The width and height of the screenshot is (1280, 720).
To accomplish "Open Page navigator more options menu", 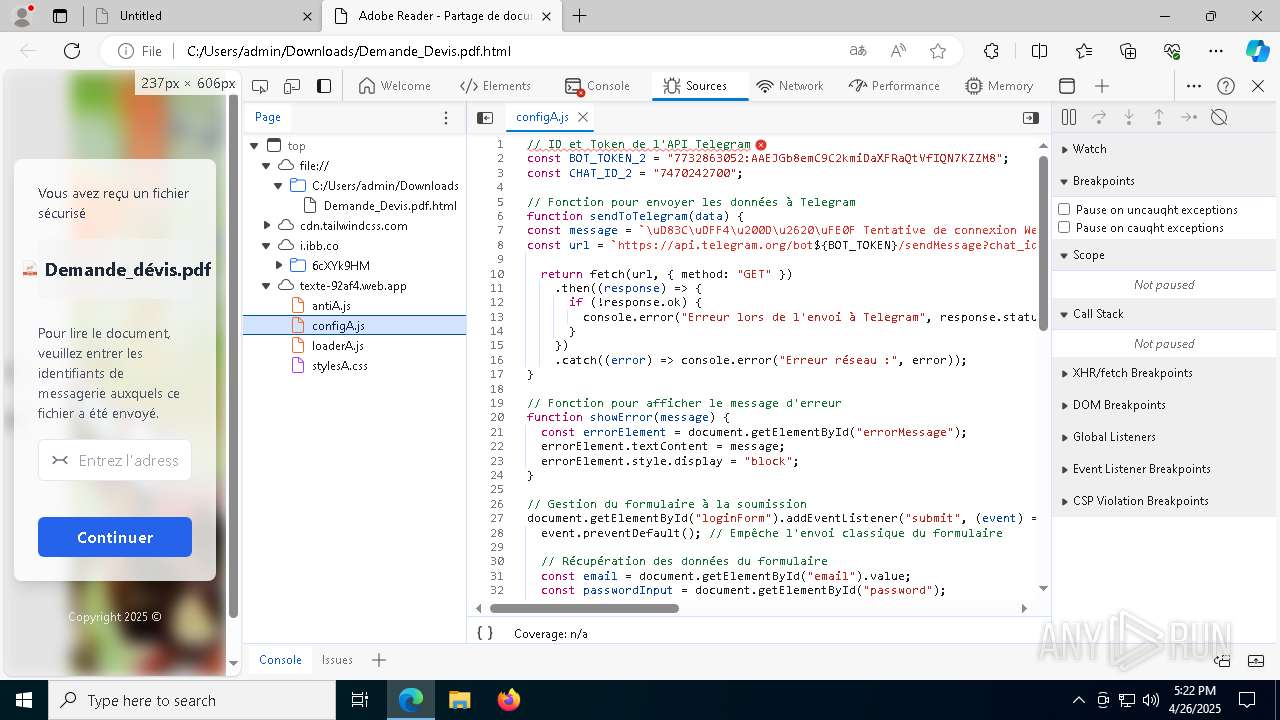I will tap(446, 118).
